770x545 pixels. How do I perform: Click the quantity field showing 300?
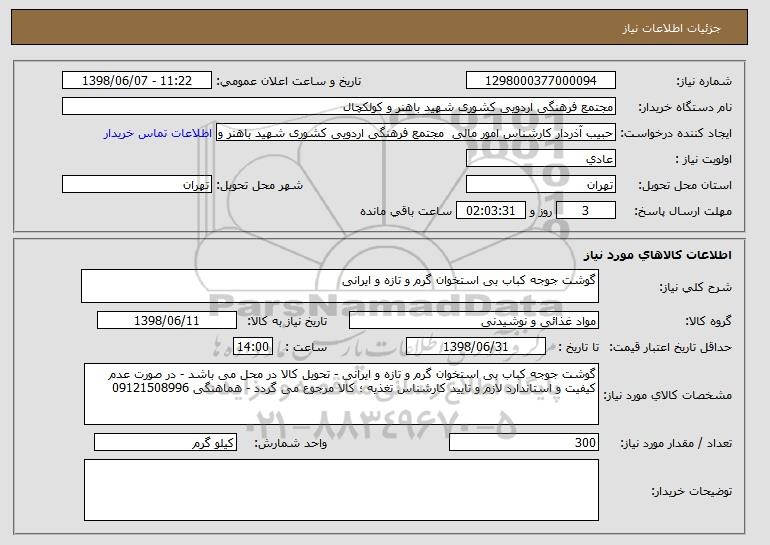click(x=524, y=443)
